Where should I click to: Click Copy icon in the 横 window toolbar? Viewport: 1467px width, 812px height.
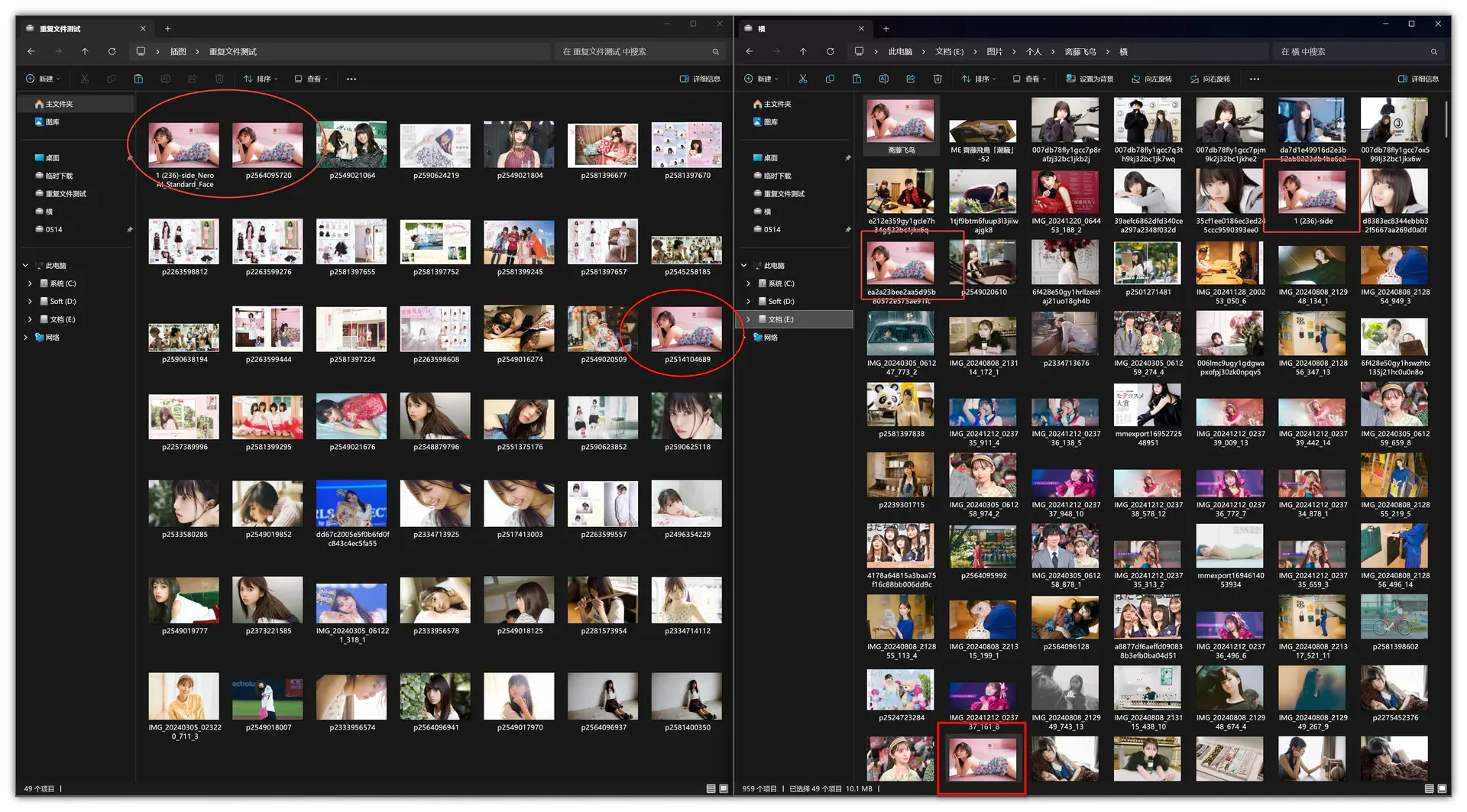click(830, 79)
